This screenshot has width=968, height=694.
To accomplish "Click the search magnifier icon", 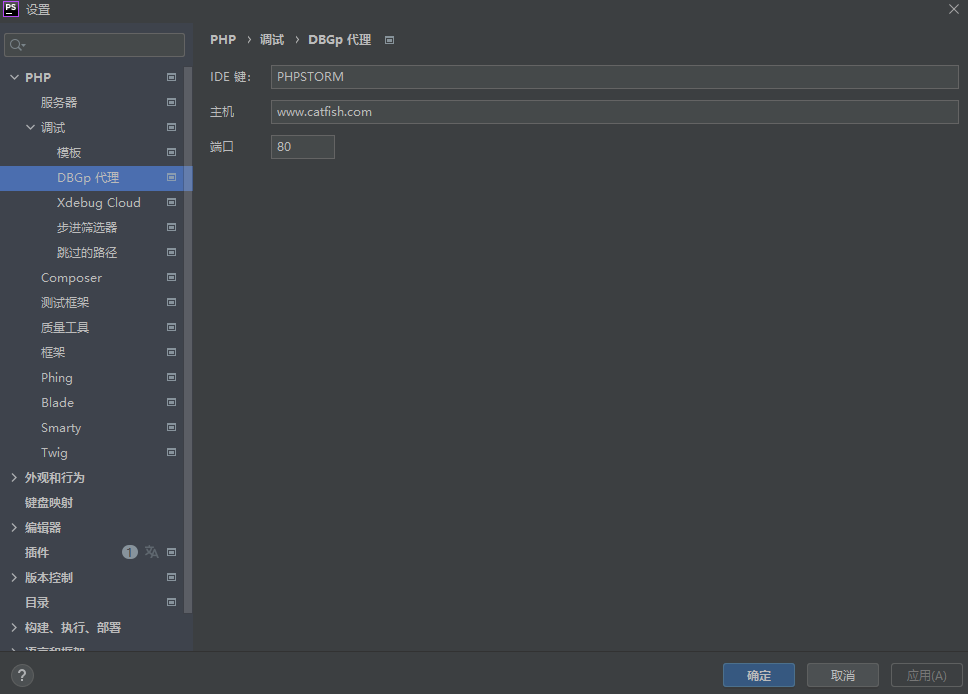I will (x=17, y=45).
